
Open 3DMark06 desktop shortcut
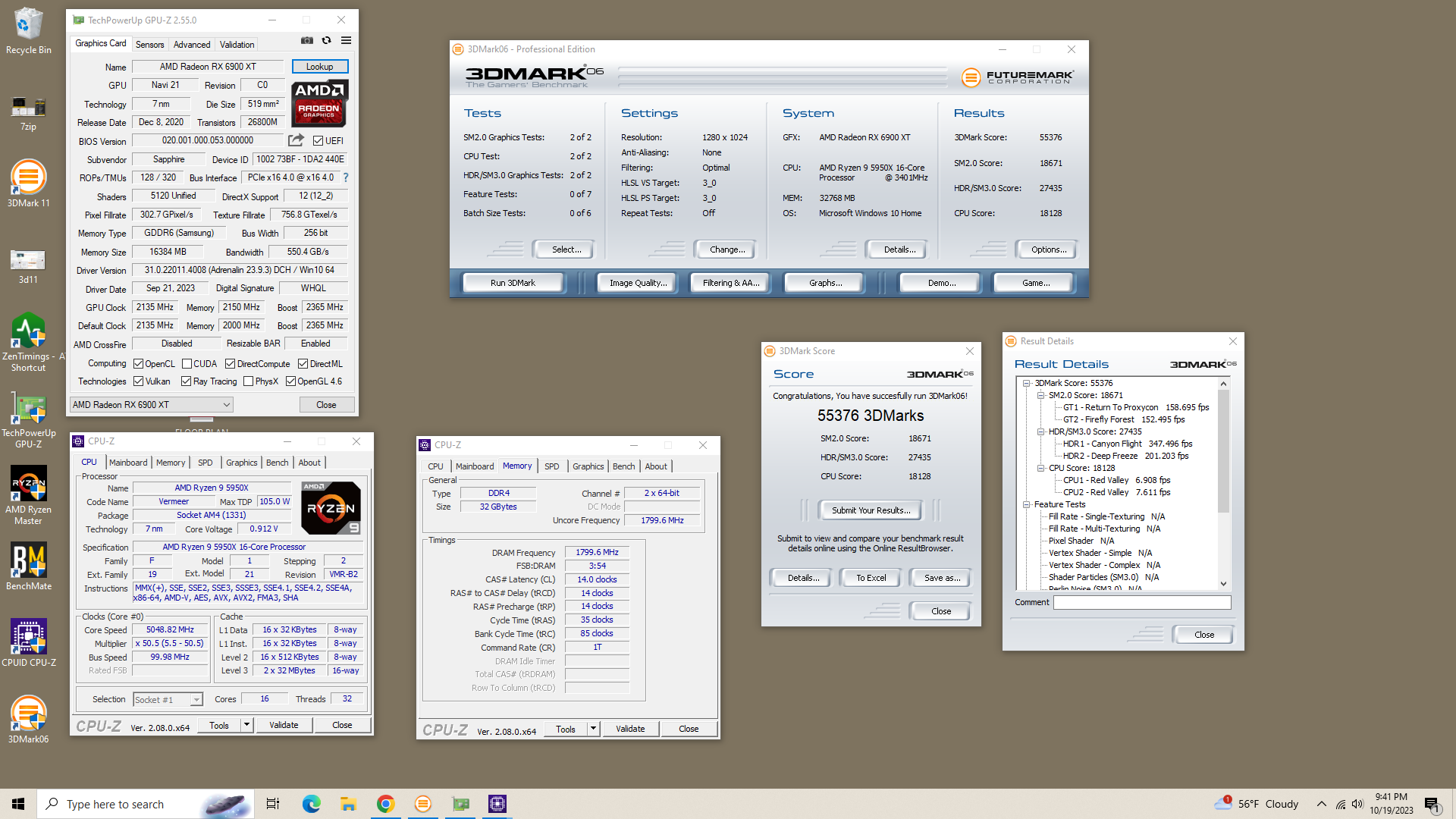click(x=28, y=719)
